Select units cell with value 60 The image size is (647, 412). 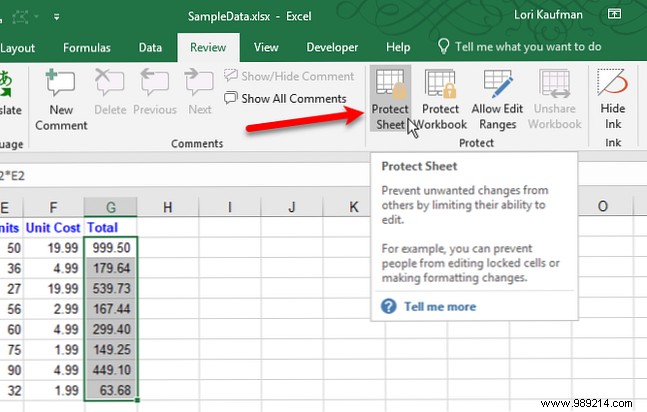(11, 329)
